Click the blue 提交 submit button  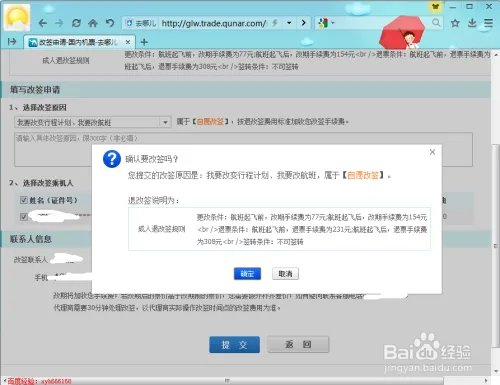pos(234,345)
